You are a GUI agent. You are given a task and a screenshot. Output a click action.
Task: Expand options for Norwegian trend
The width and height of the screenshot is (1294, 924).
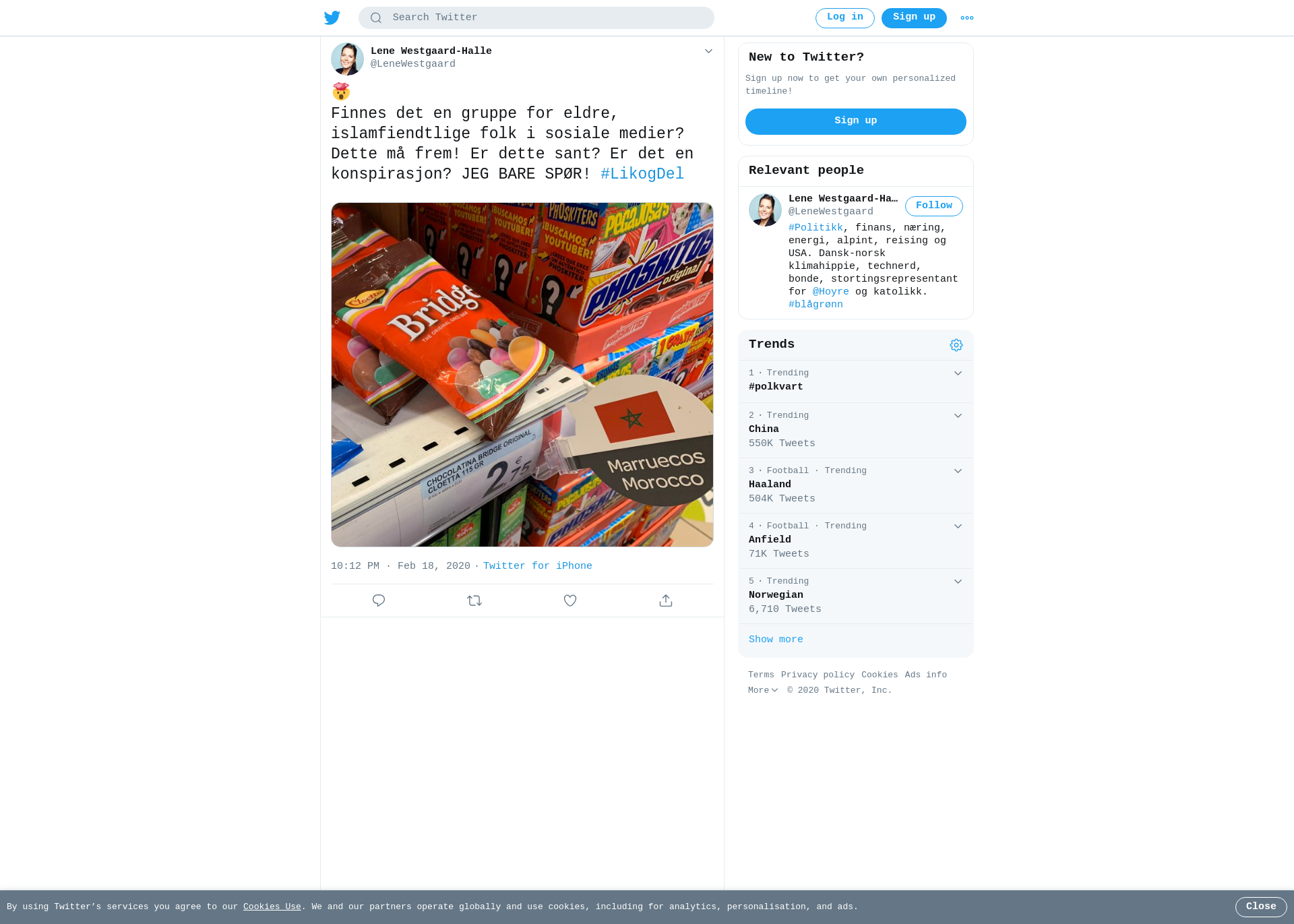tap(958, 582)
